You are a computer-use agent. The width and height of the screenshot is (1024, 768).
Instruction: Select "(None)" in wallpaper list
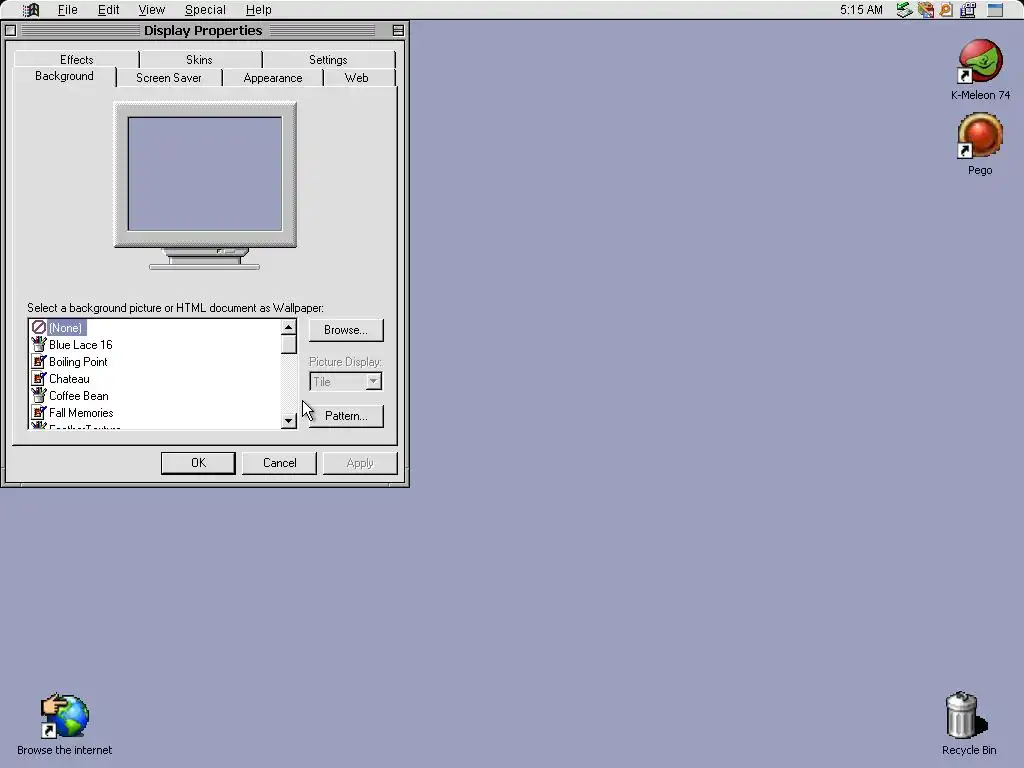tap(65, 328)
